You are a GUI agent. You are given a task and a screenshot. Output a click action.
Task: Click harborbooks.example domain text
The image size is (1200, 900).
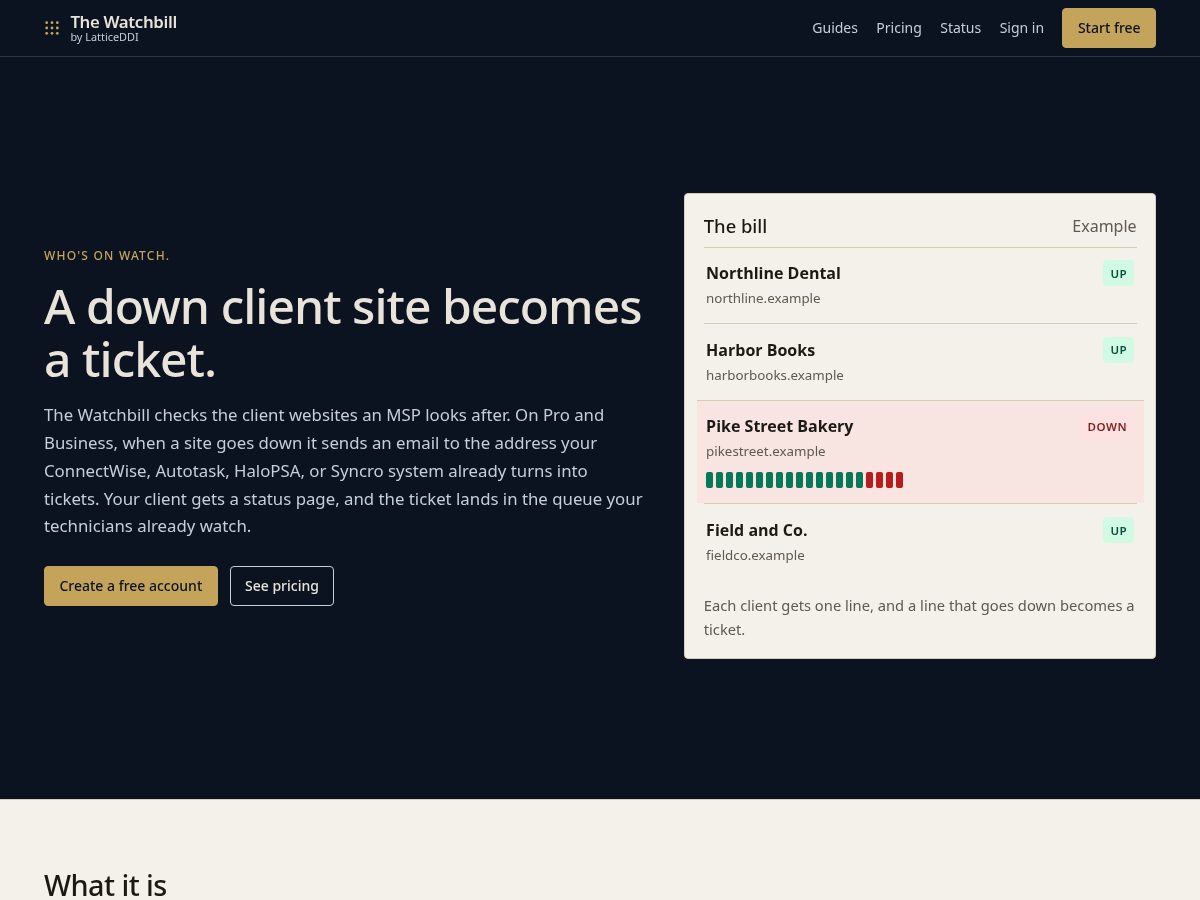pyautogui.click(x=775, y=375)
